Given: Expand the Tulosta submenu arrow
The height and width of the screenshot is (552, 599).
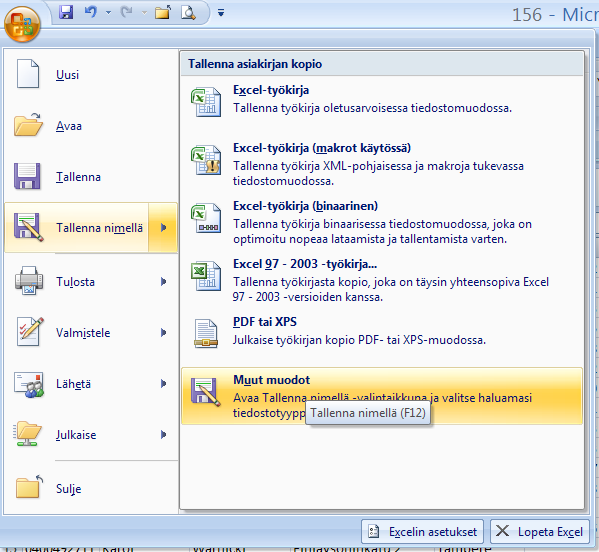Looking at the screenshot, I should 164,282.
